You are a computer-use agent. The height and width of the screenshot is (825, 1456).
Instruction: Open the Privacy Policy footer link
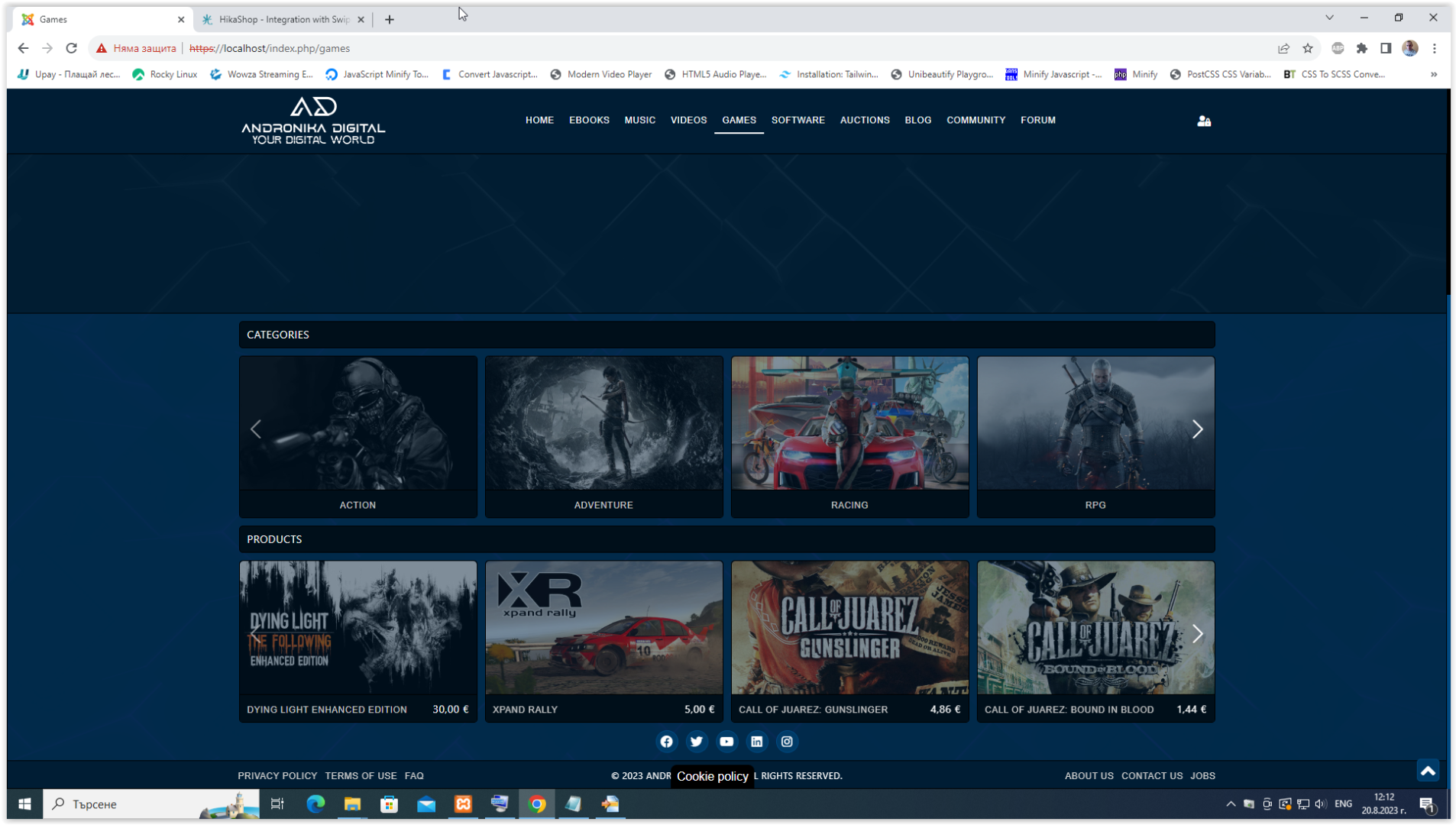(277, 775)
